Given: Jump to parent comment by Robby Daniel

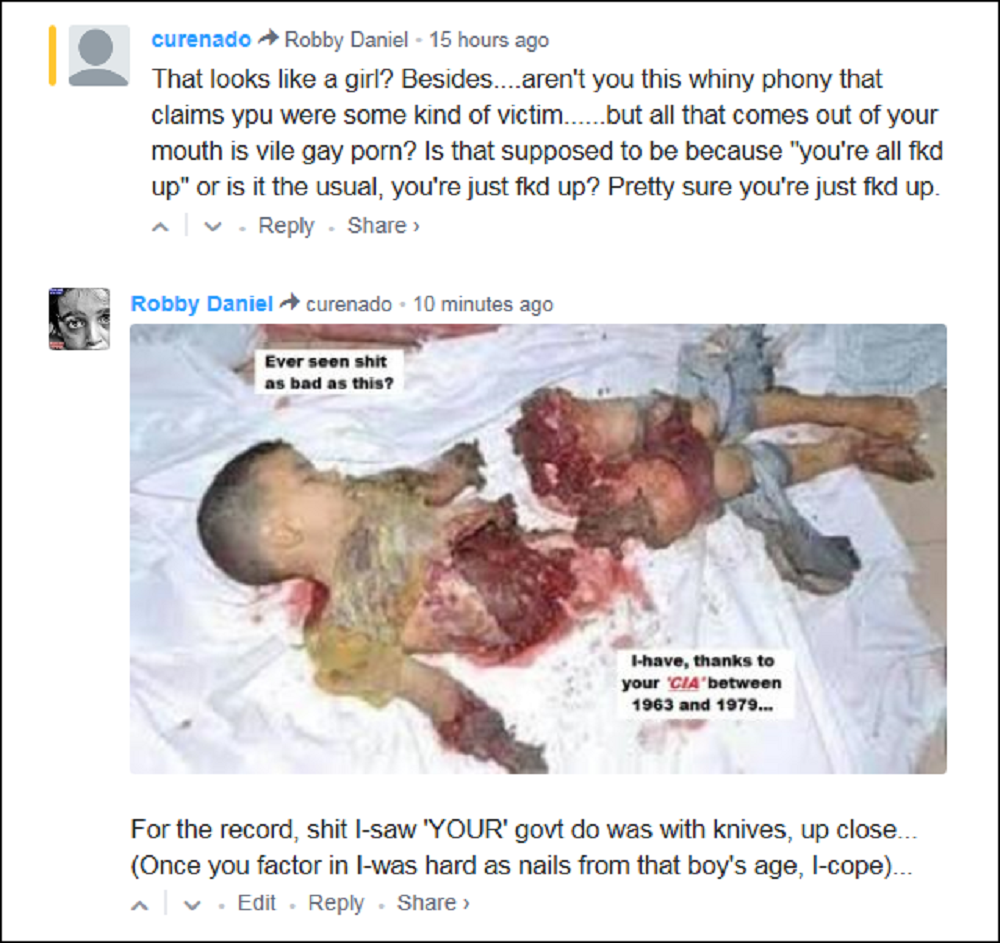Looking at the screenshot, I should coord(346,40).
